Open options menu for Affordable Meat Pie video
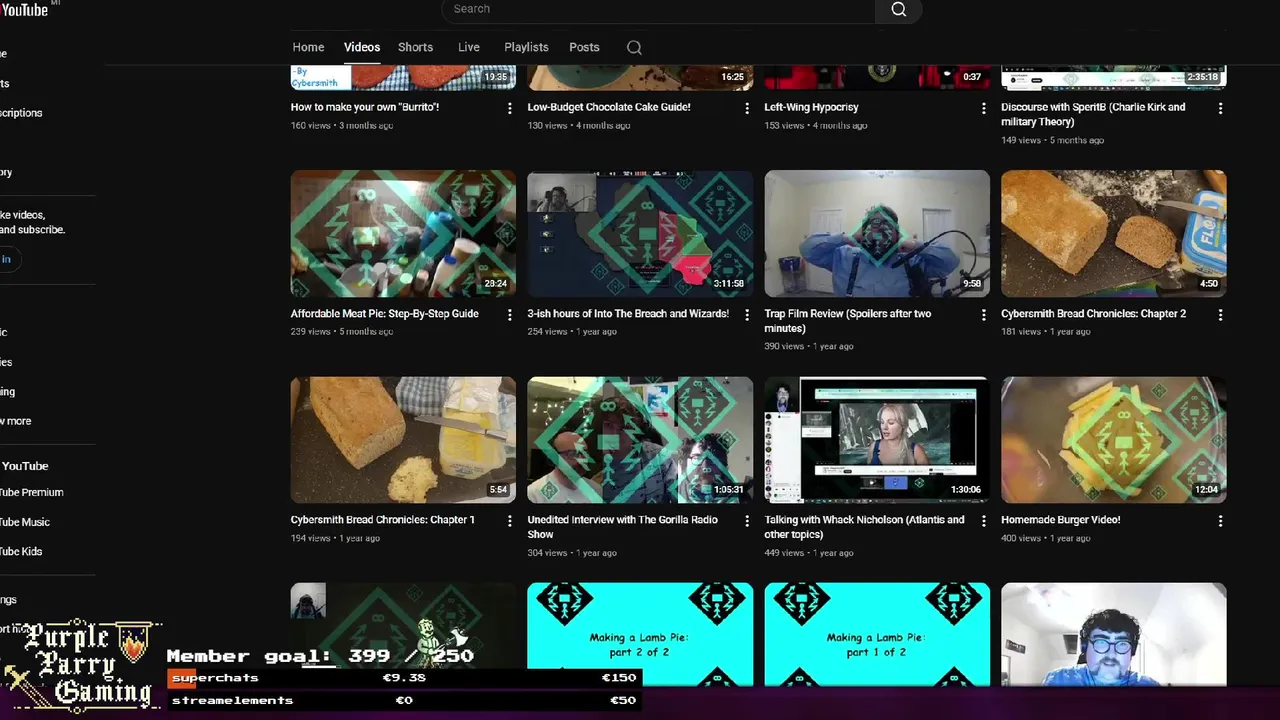1280x720 pixels. (510, 315)
